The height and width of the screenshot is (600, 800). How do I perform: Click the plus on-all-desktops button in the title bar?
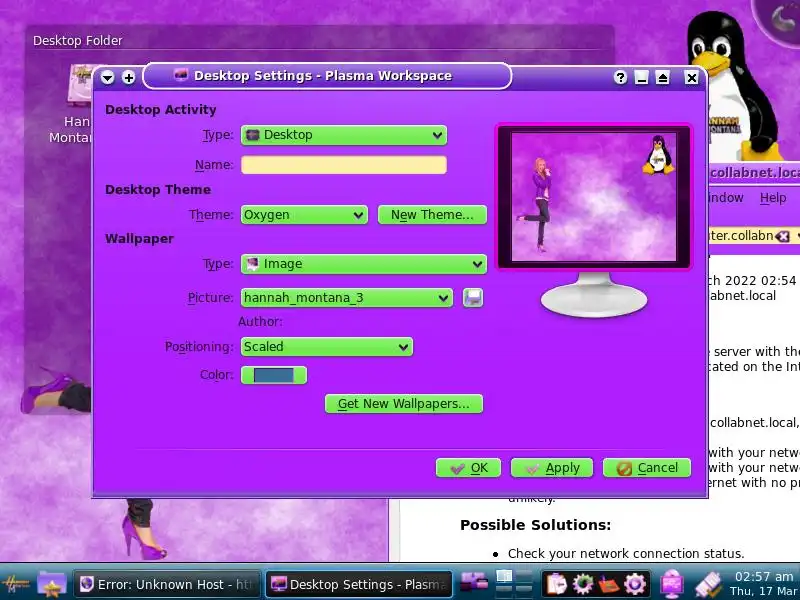(129, 78)
